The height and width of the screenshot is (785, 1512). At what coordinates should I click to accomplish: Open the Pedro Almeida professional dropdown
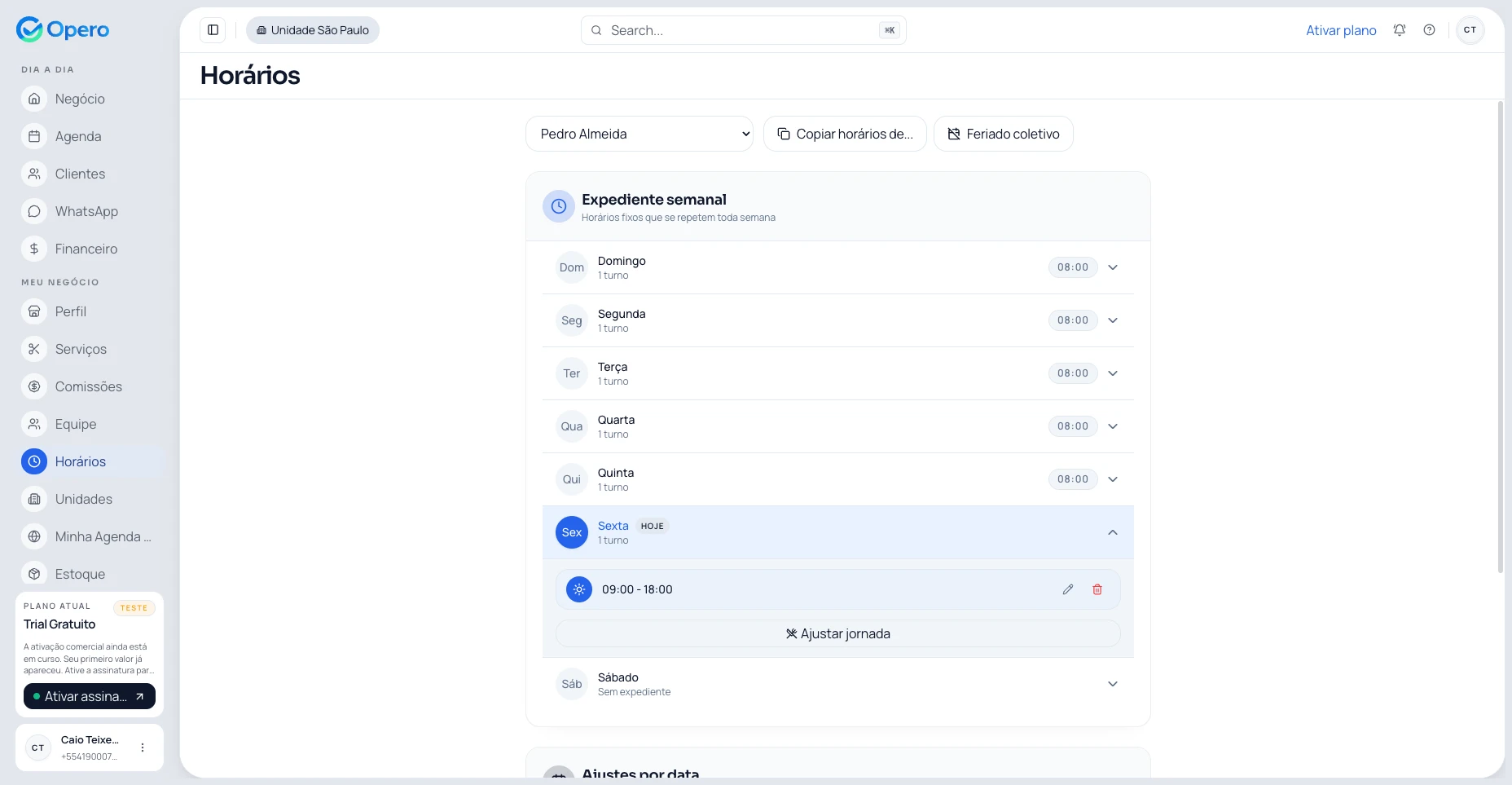640,134
